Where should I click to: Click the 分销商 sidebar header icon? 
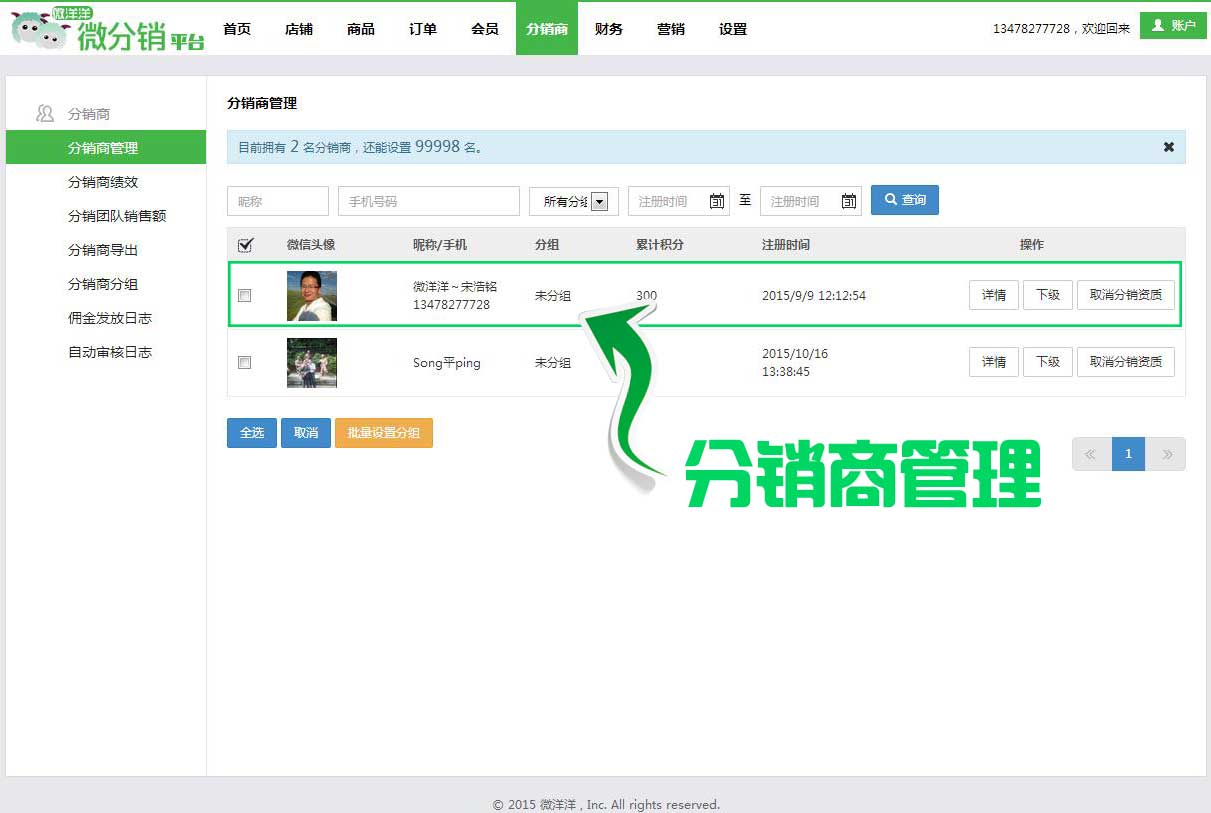45,114
